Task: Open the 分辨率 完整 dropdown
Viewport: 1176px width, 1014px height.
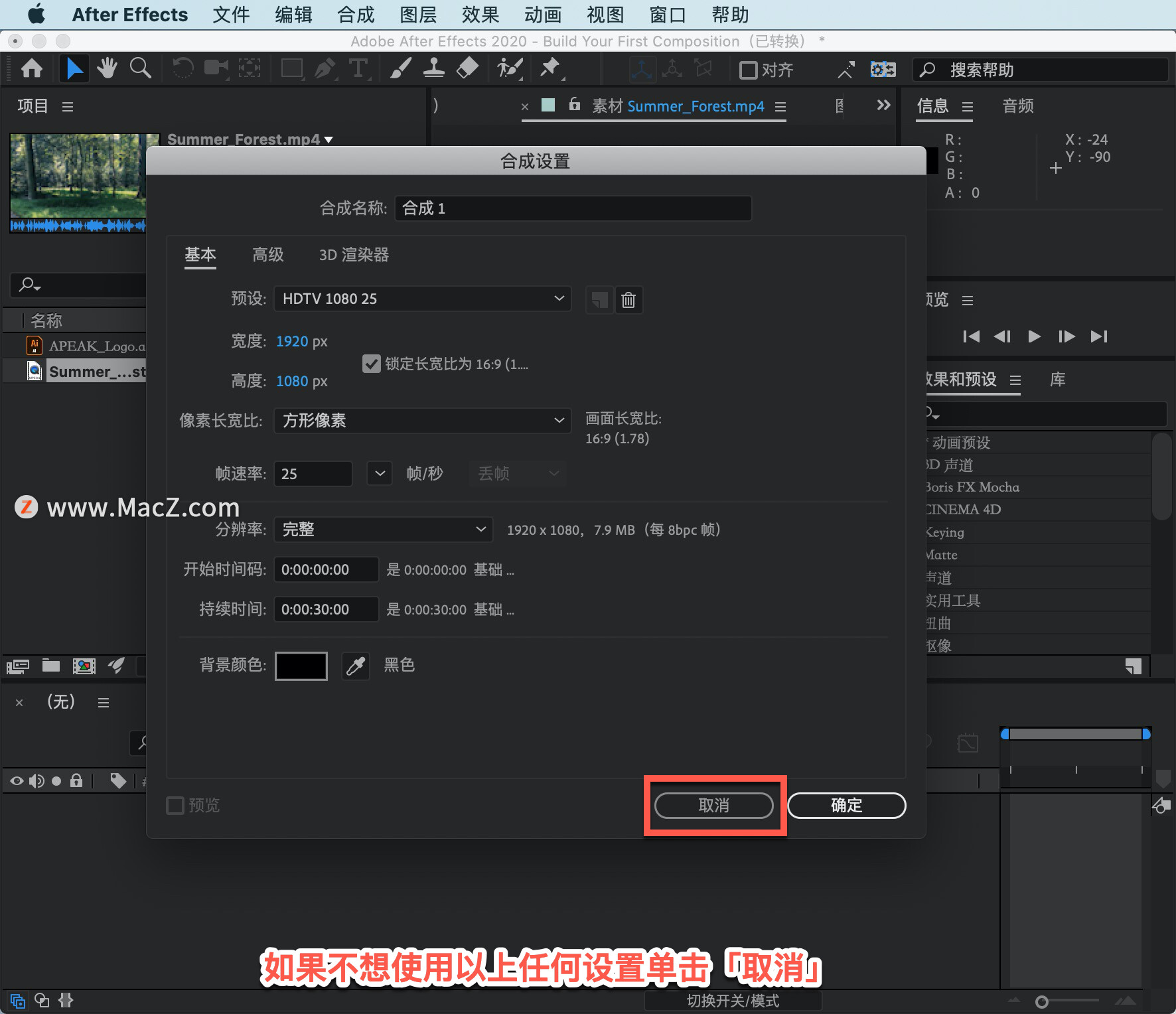Action: (384, 530)
